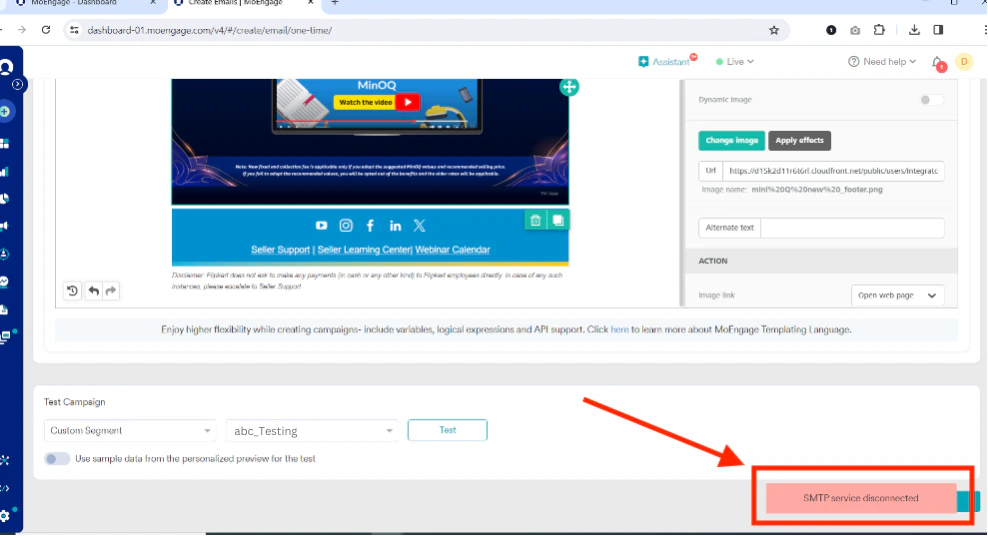Click the Webinar Calendar footer link
This screenshot has height=536, width=988.
pos(452,250)
